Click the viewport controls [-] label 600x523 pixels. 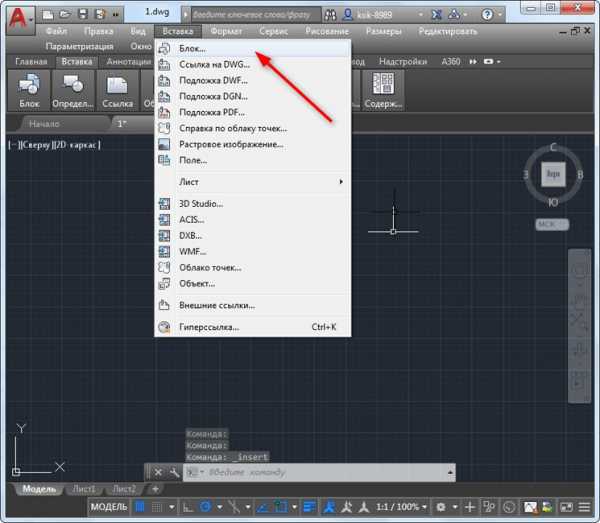12,145
